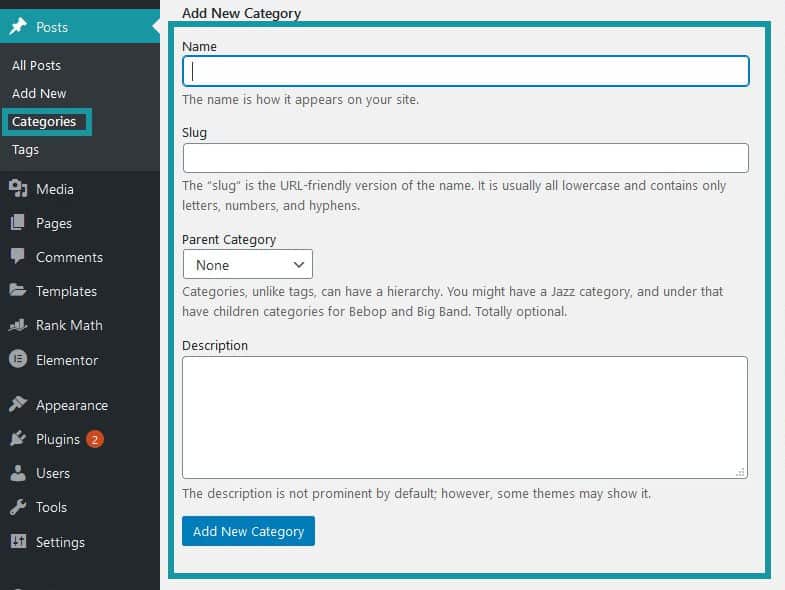The width and height of the screenshot is (785, 590).
Task: Click the Users person icon
Action: pos(17,473)
